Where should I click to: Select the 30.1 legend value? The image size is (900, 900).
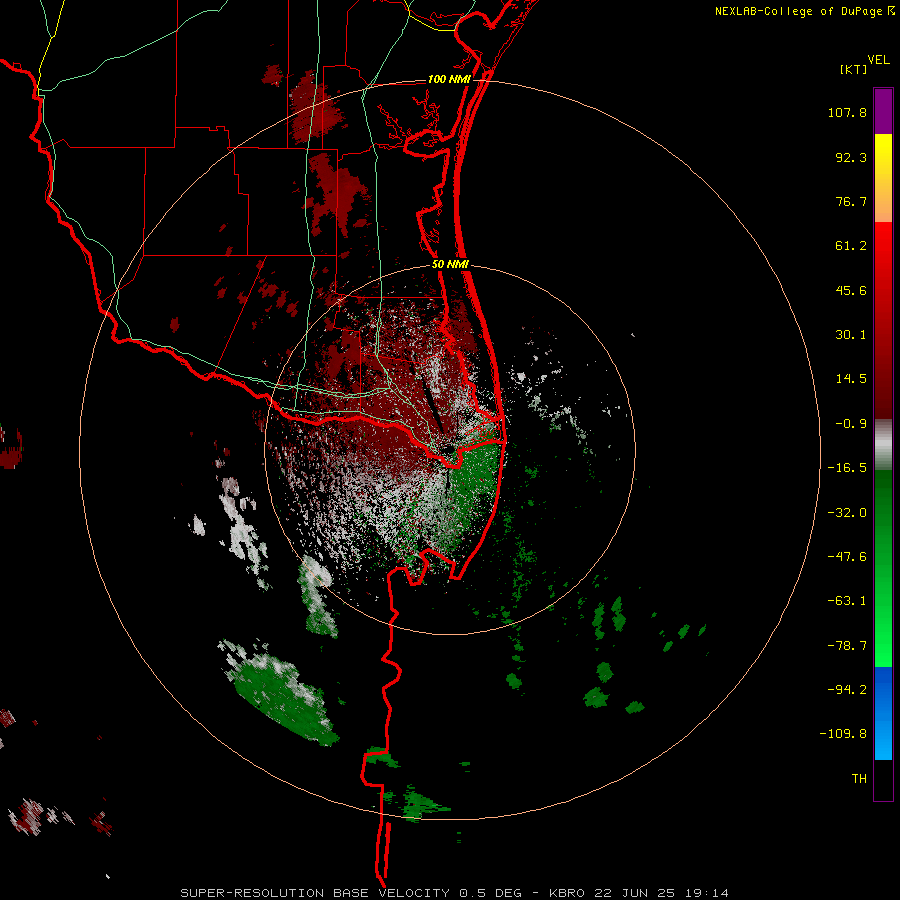tap(851, 335)
